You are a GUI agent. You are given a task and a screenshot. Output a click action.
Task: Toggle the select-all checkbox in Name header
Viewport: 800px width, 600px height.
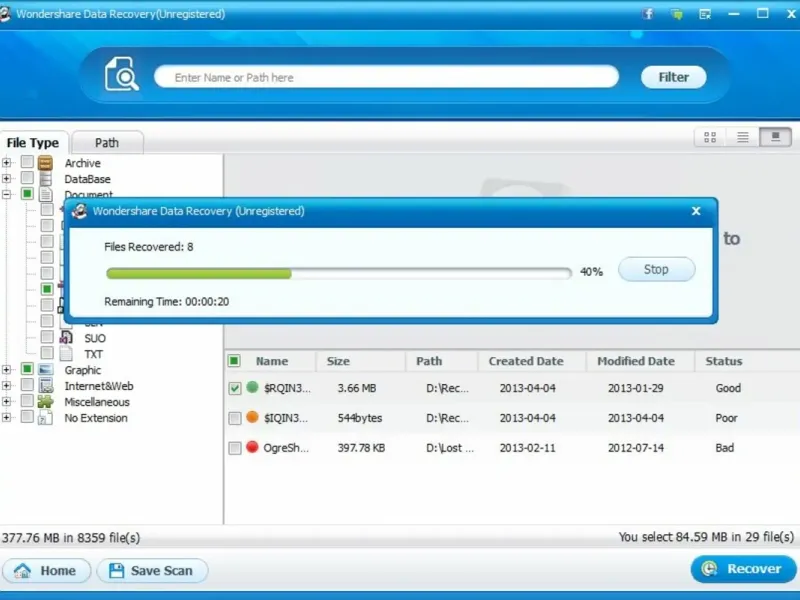pyautogui.click(x=234, y=361)
